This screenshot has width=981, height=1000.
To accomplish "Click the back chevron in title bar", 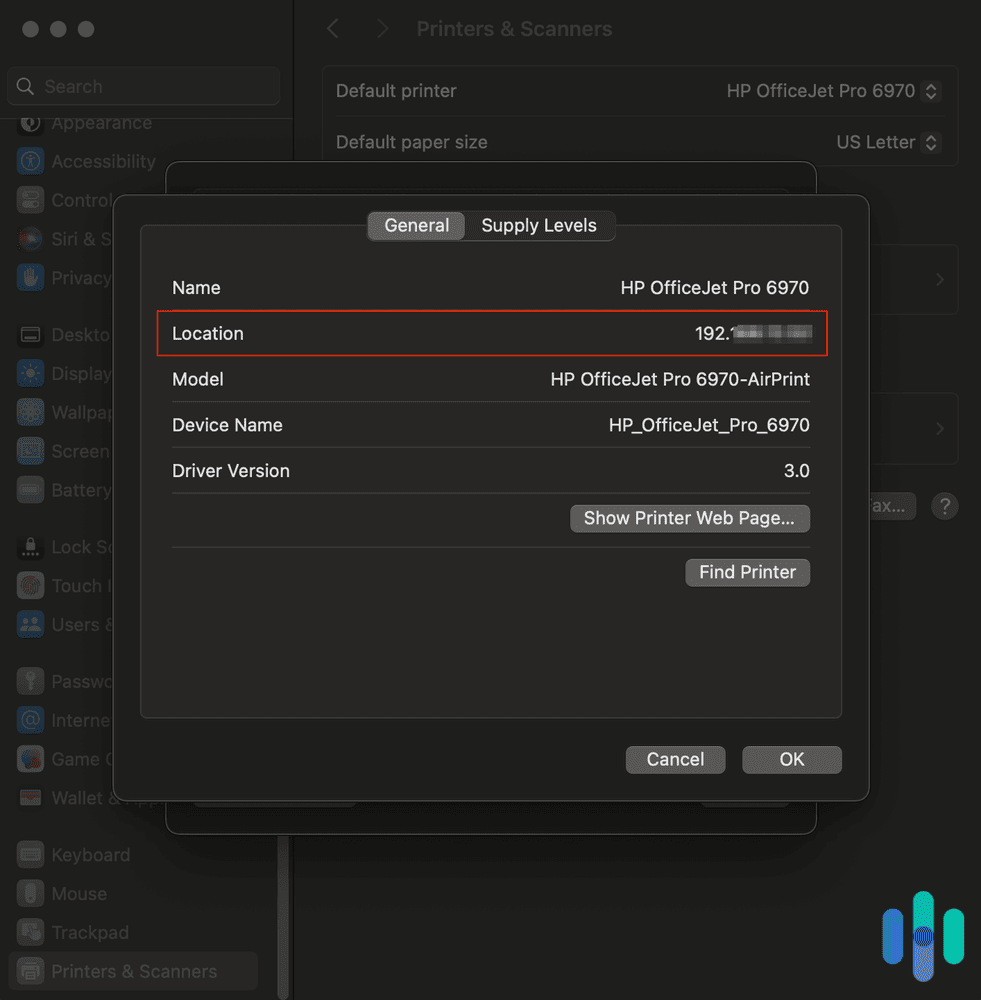I will (x=334, y=30).
